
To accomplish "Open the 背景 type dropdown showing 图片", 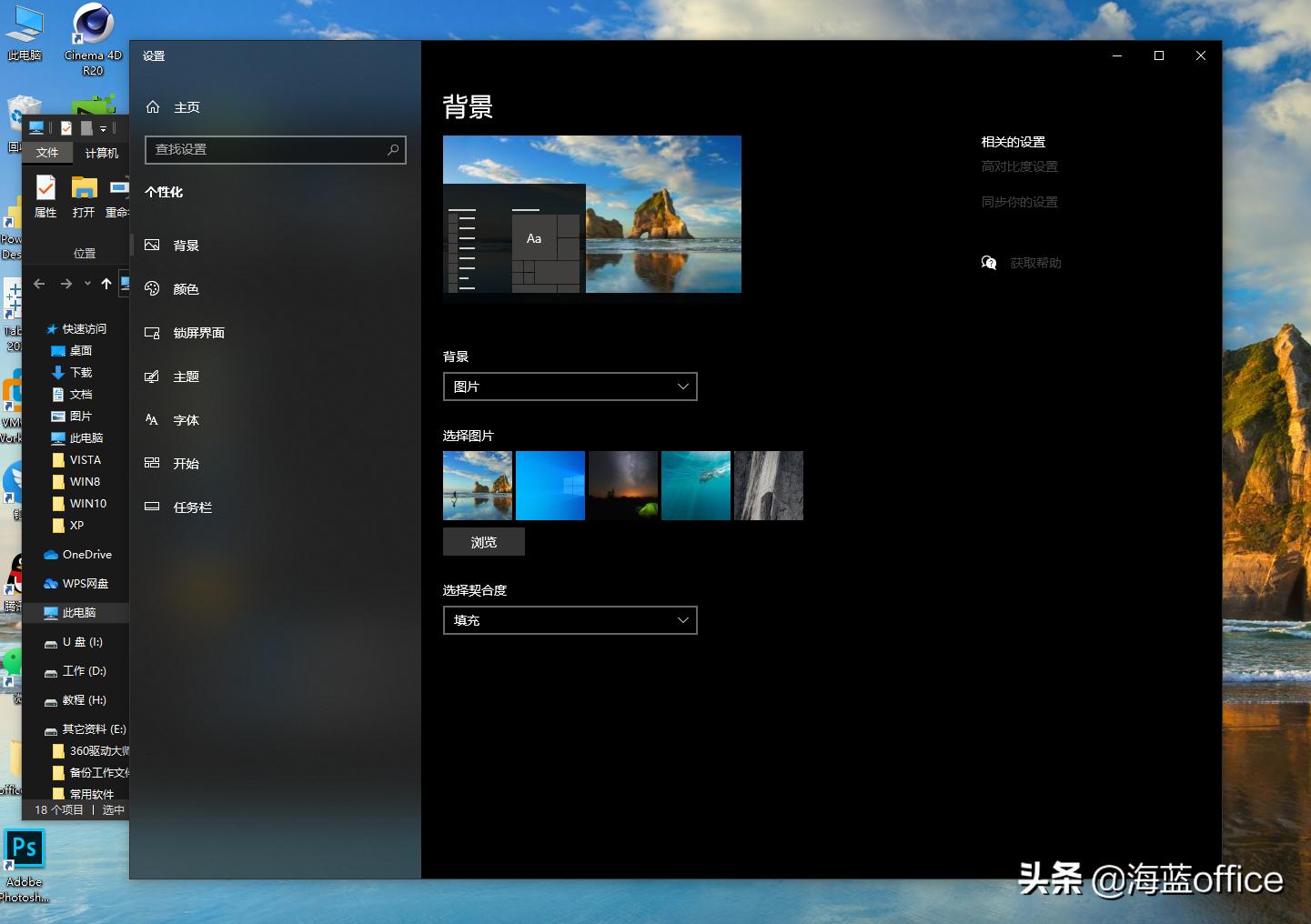I will (x=570, y=387).
